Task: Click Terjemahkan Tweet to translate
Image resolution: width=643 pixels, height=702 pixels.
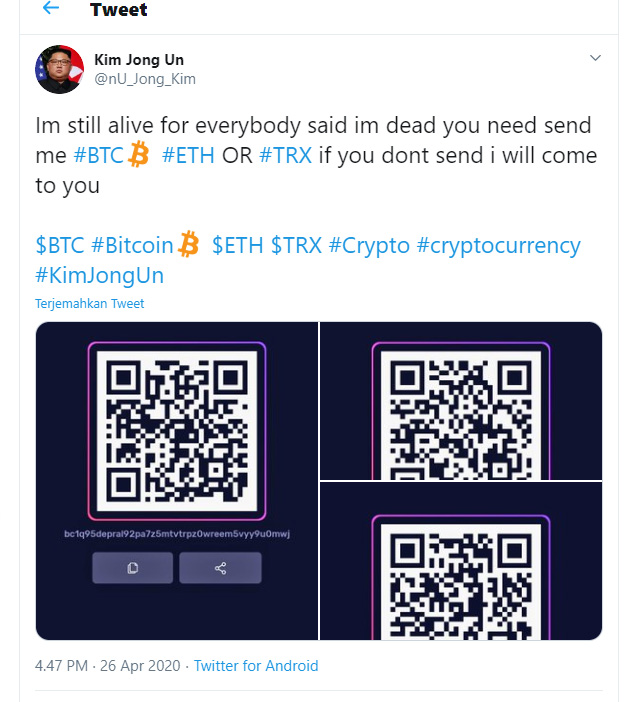Action: (x=90, y=304)
